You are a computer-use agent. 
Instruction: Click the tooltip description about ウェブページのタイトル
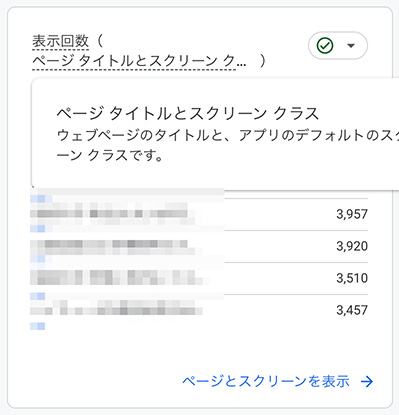coord(228,145)
